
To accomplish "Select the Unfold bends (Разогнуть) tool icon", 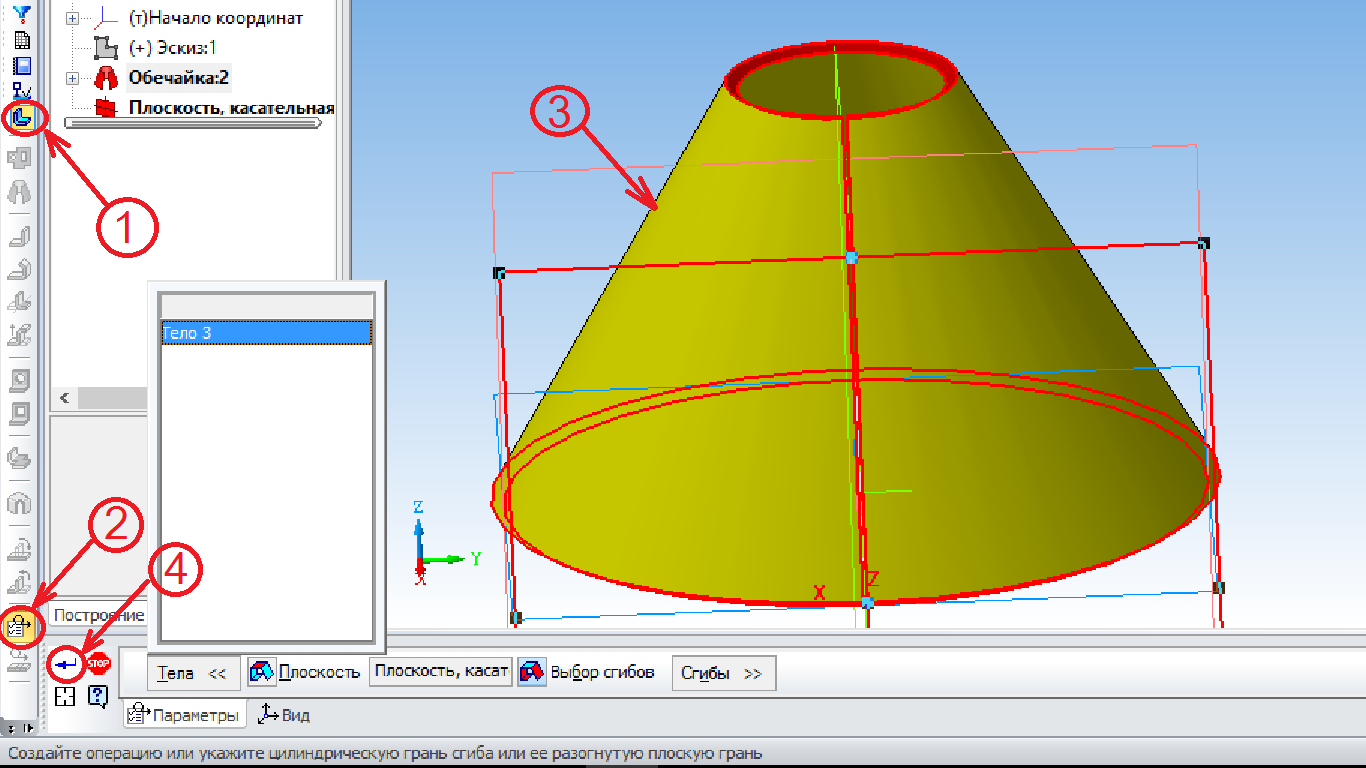I will pos(20,626).
